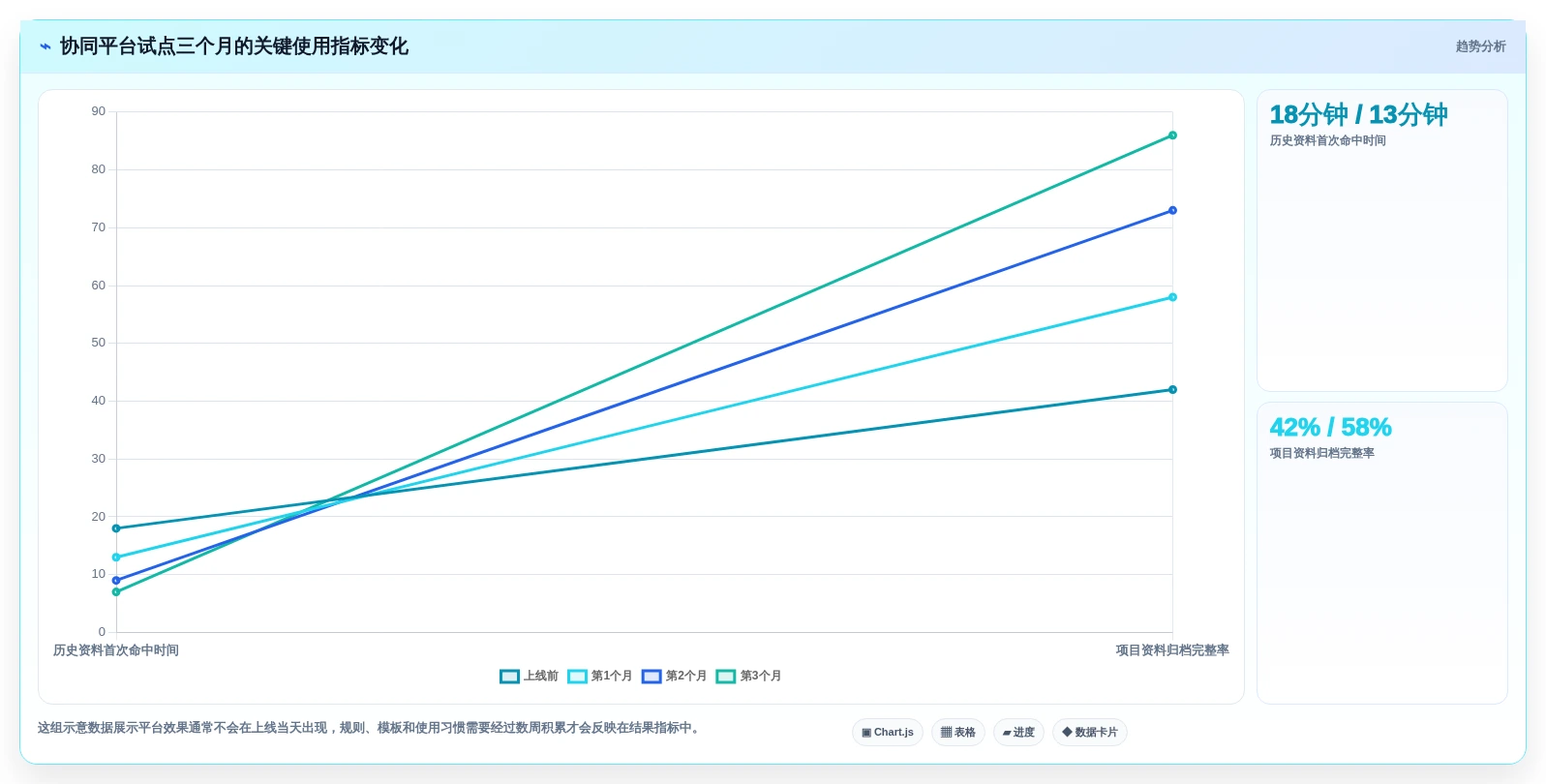Image resolution: width=1546 pixels, height=784 pixels.
Task: Click the 第3个月 data point at 86
Action: point(1172,136)
